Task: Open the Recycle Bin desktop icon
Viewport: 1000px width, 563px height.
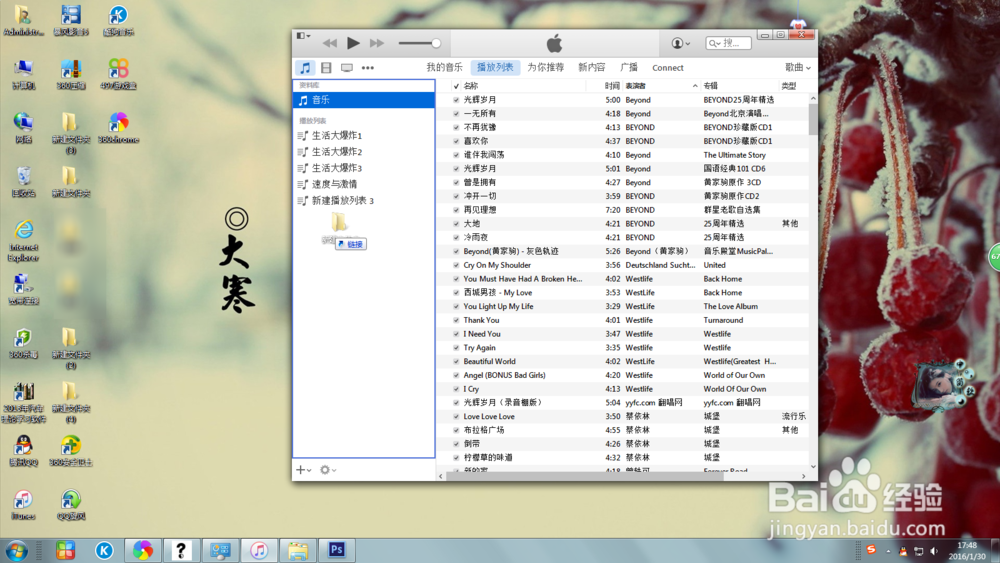Action: (x=24, y=182)
